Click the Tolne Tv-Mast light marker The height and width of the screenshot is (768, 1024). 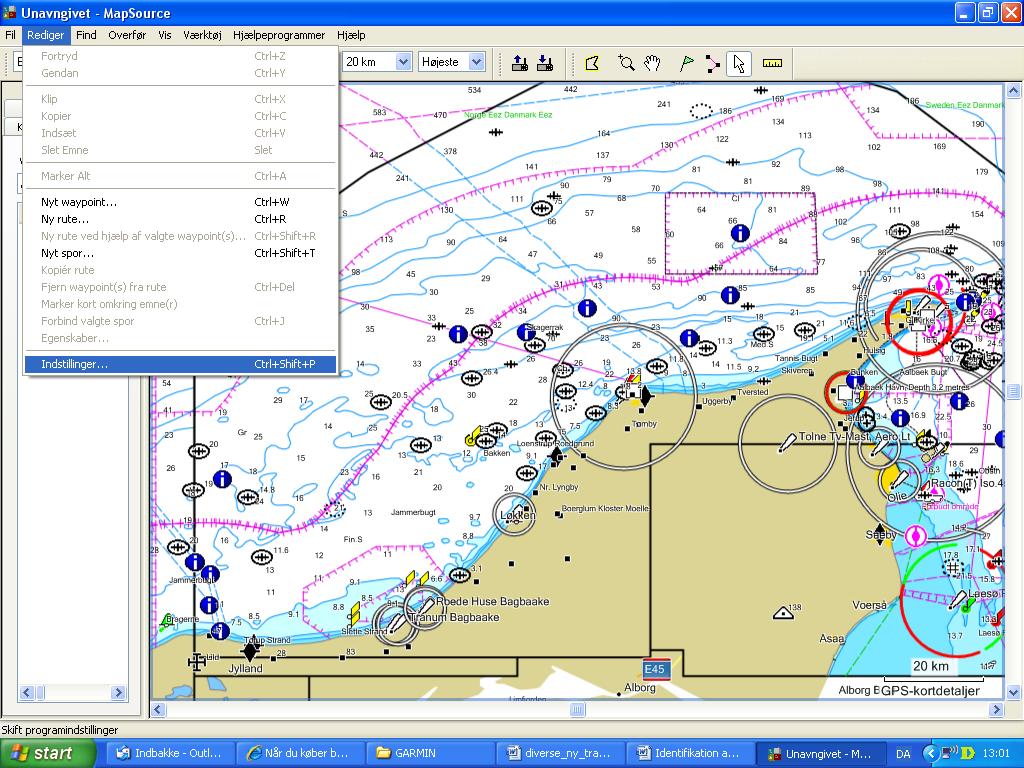787,443
